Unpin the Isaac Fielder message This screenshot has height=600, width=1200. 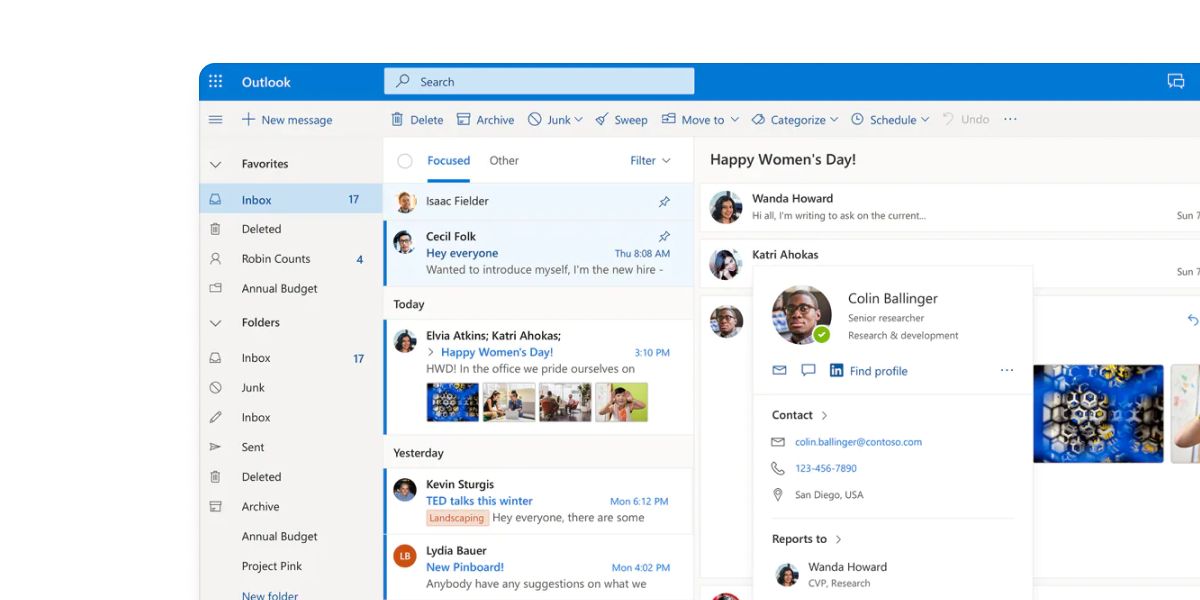[664, 201]
